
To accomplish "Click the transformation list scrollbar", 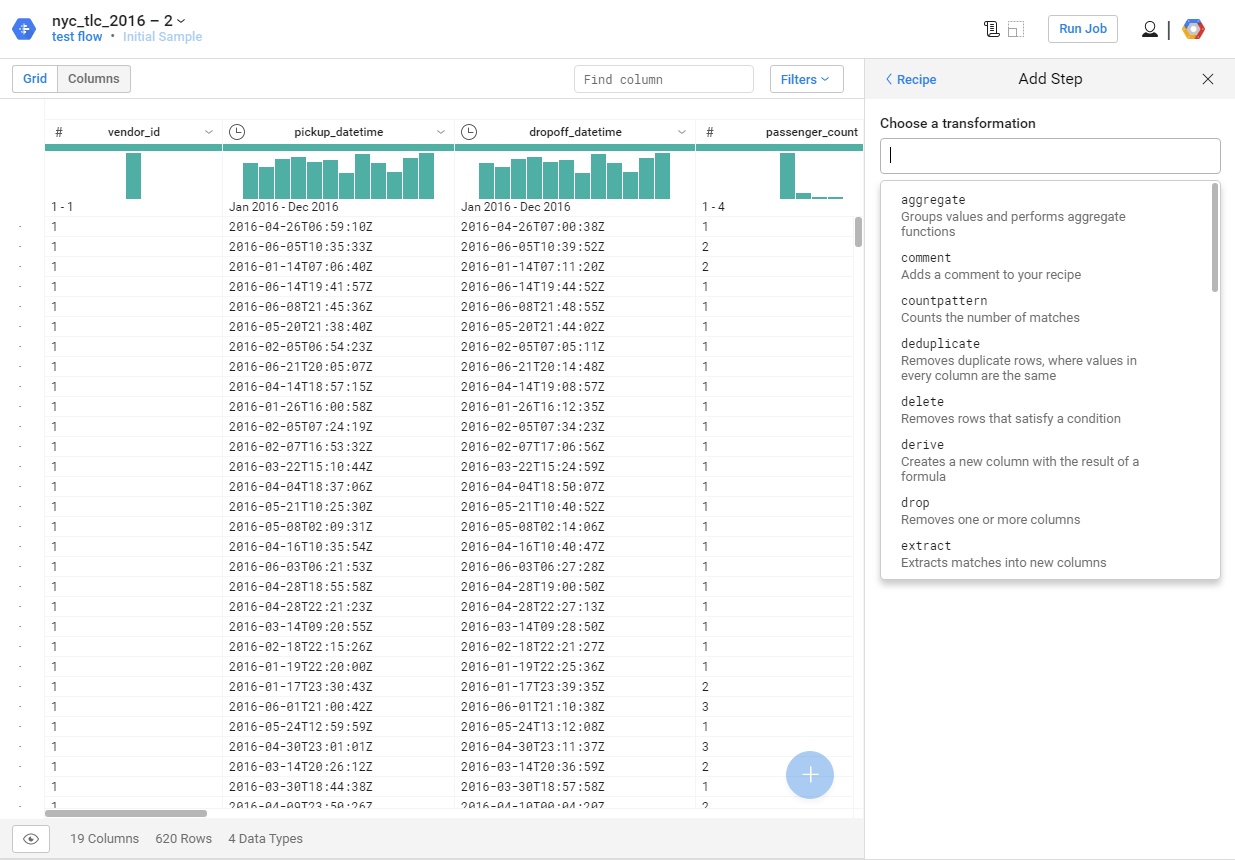I will point(1215,237).
